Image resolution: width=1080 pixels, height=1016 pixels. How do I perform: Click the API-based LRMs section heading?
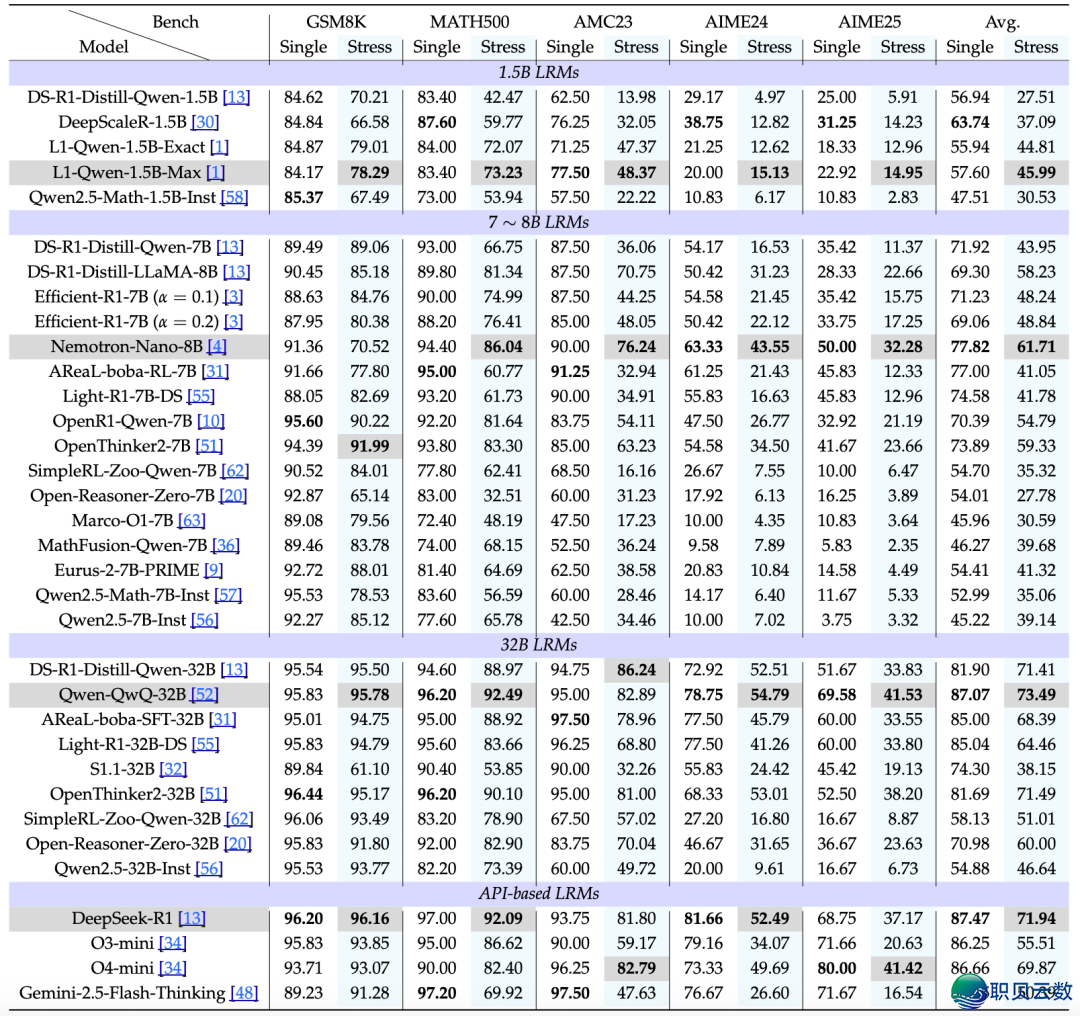539,893
